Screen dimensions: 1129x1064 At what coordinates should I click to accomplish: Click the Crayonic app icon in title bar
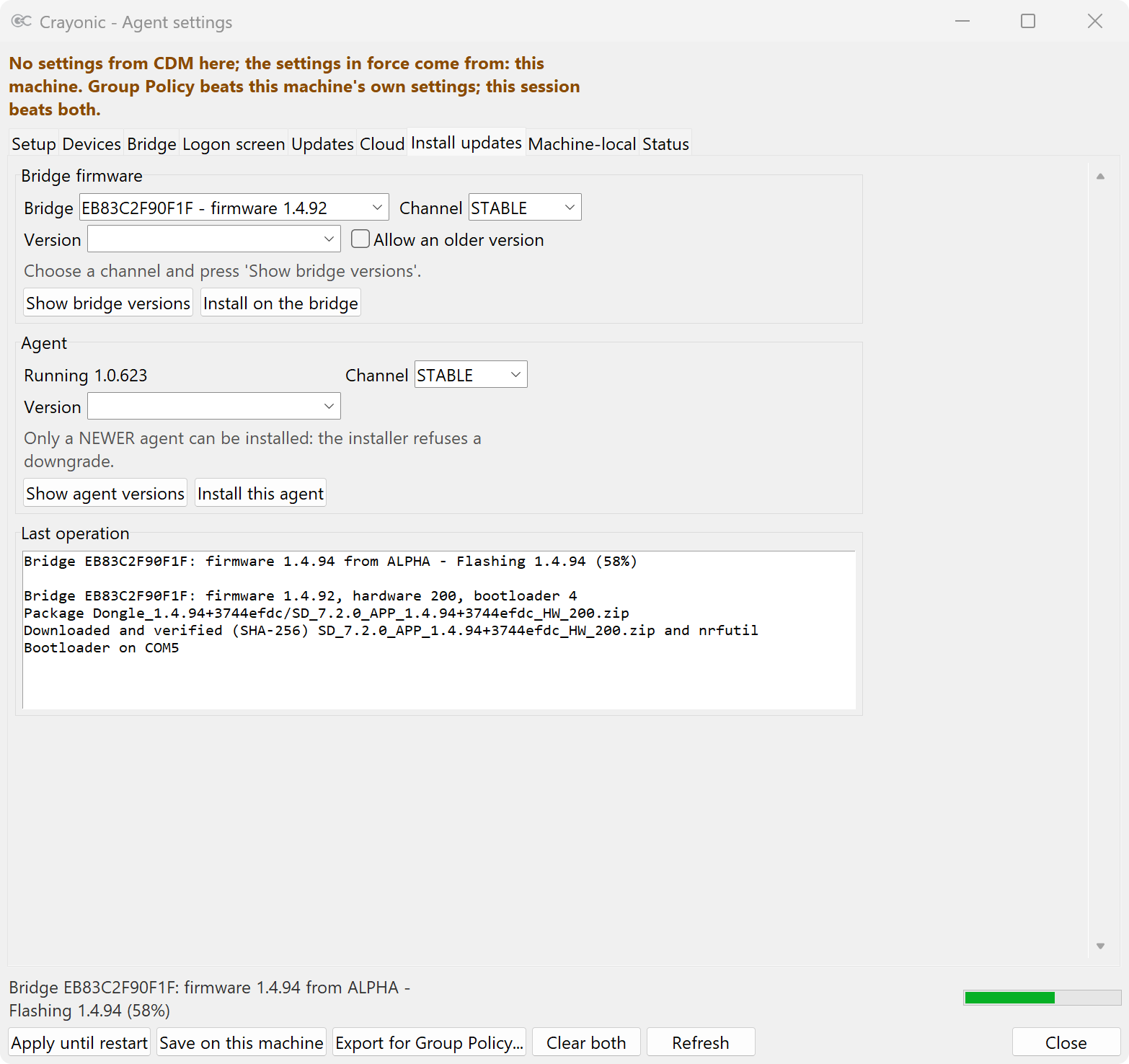point(22,22)
